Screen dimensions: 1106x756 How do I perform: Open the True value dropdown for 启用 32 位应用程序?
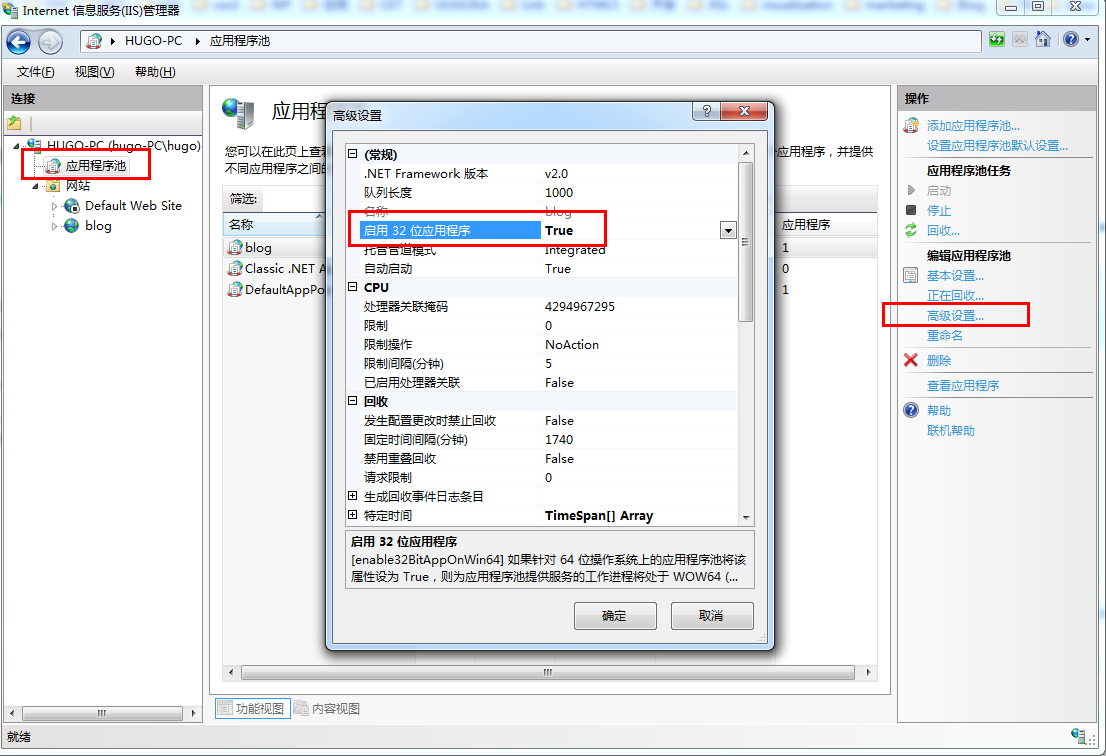click(728, 231)
